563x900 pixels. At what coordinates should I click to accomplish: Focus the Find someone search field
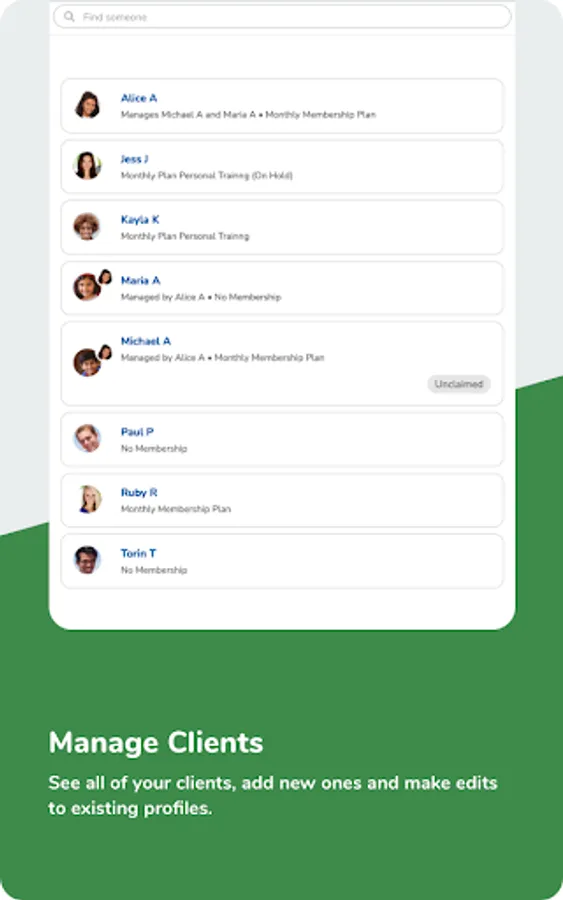[282, 17]
